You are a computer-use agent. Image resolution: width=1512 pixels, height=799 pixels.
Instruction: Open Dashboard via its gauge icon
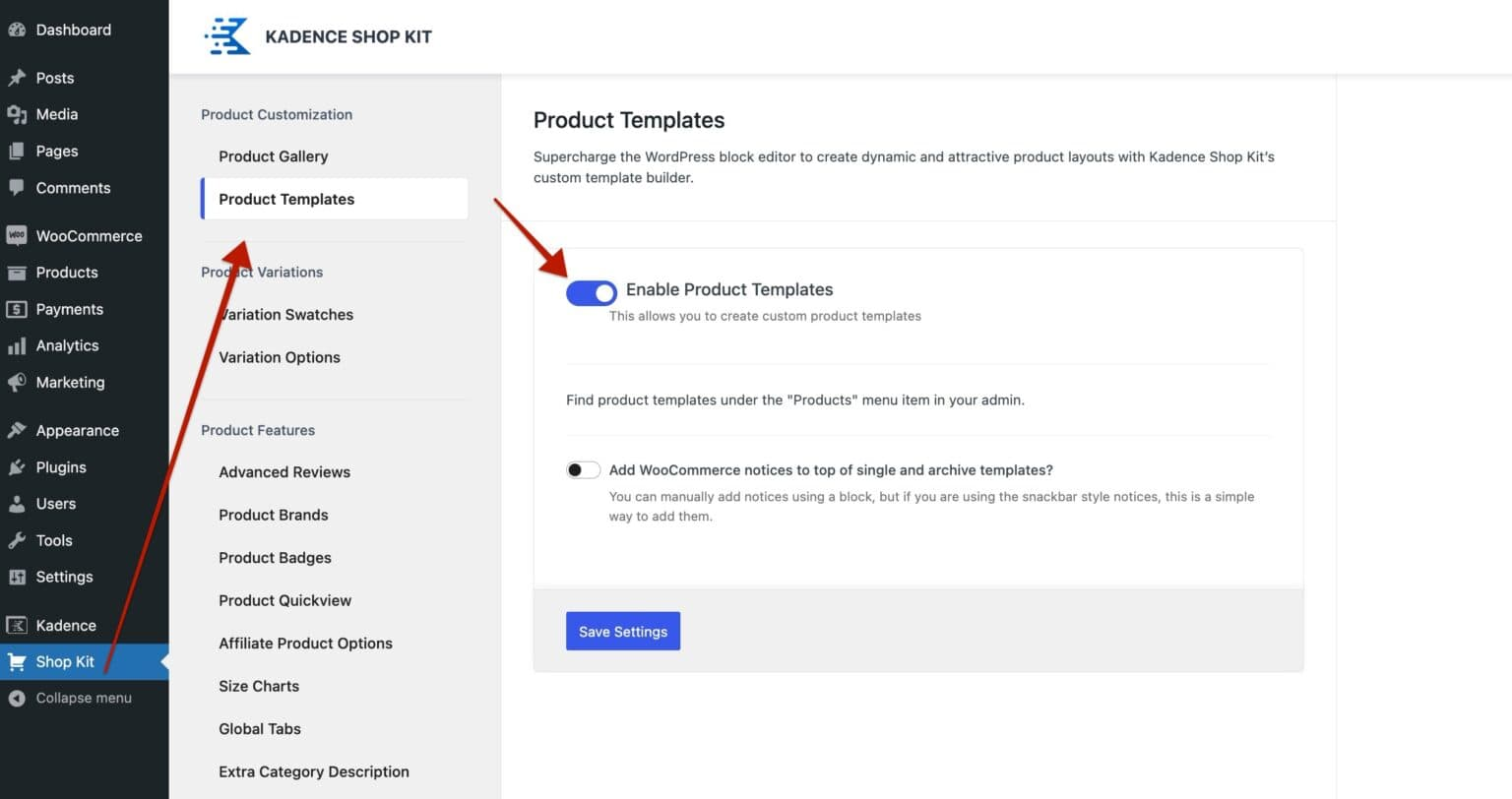coord(17,30)
